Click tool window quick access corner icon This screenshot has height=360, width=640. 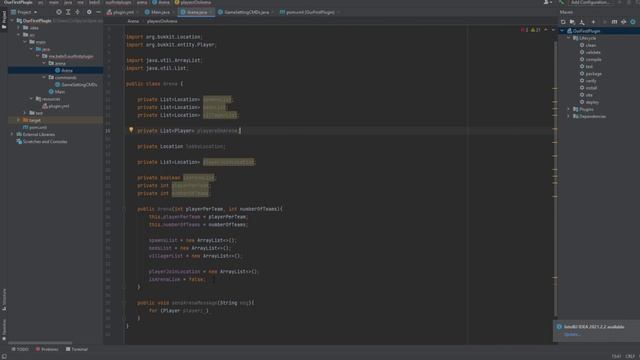coord(4,356)
